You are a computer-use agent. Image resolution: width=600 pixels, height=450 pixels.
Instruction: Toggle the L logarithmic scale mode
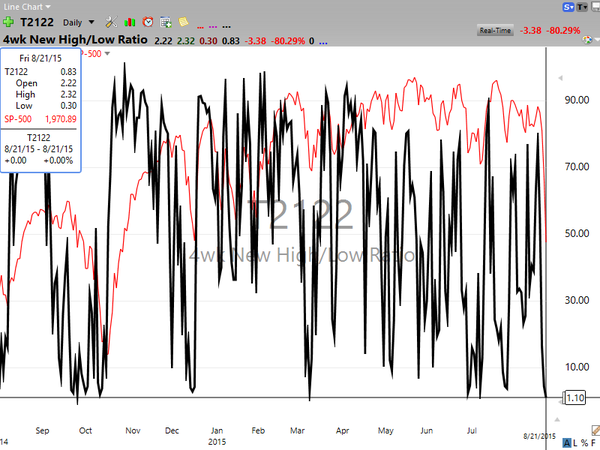(576, 443)
